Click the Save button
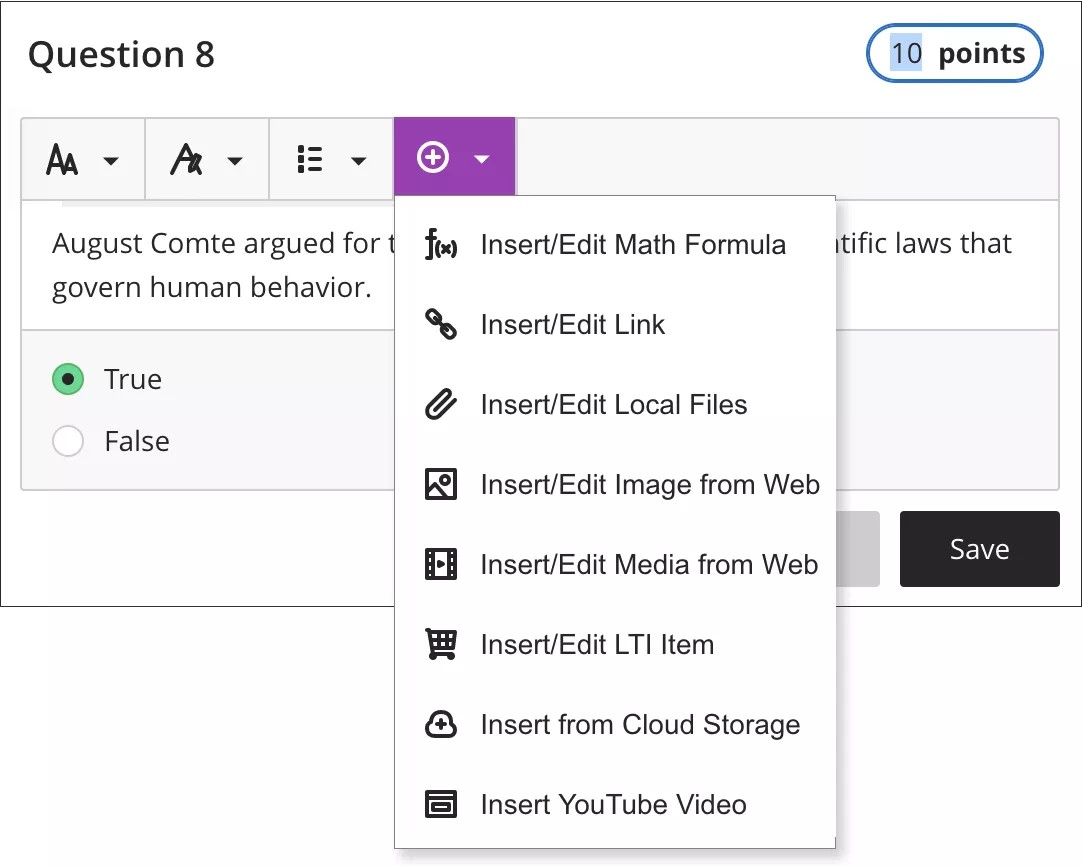 978,548
